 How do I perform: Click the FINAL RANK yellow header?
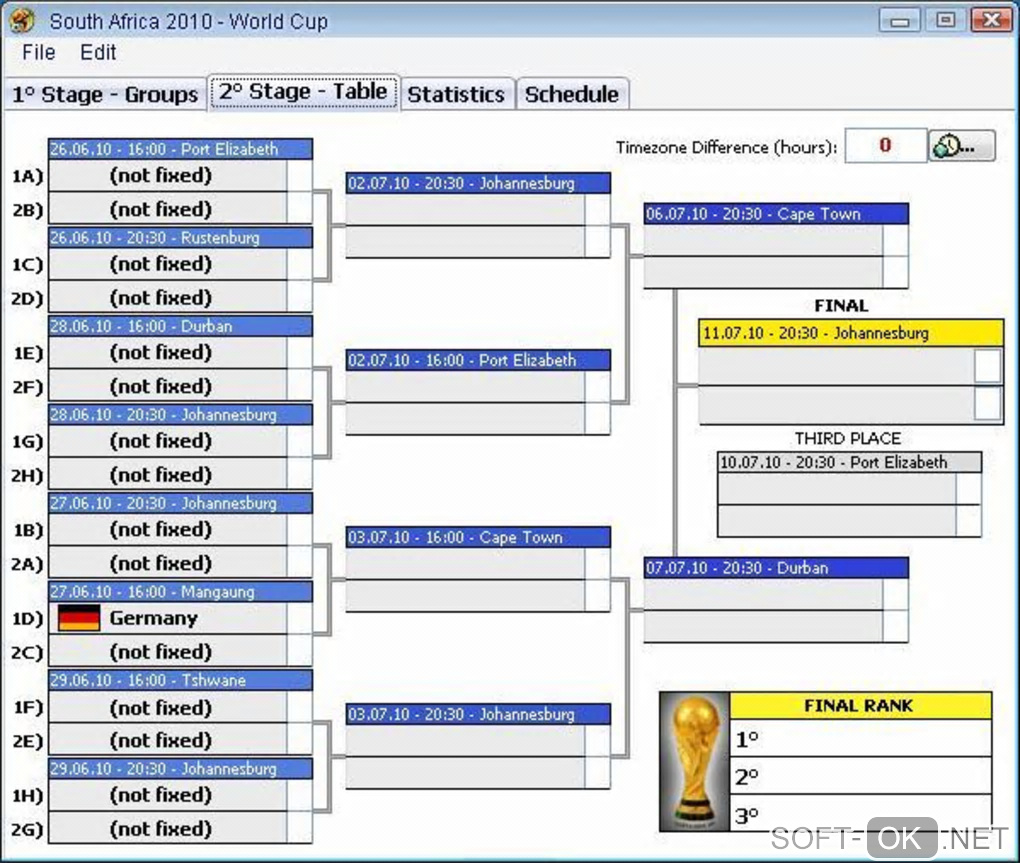[861, 706]
